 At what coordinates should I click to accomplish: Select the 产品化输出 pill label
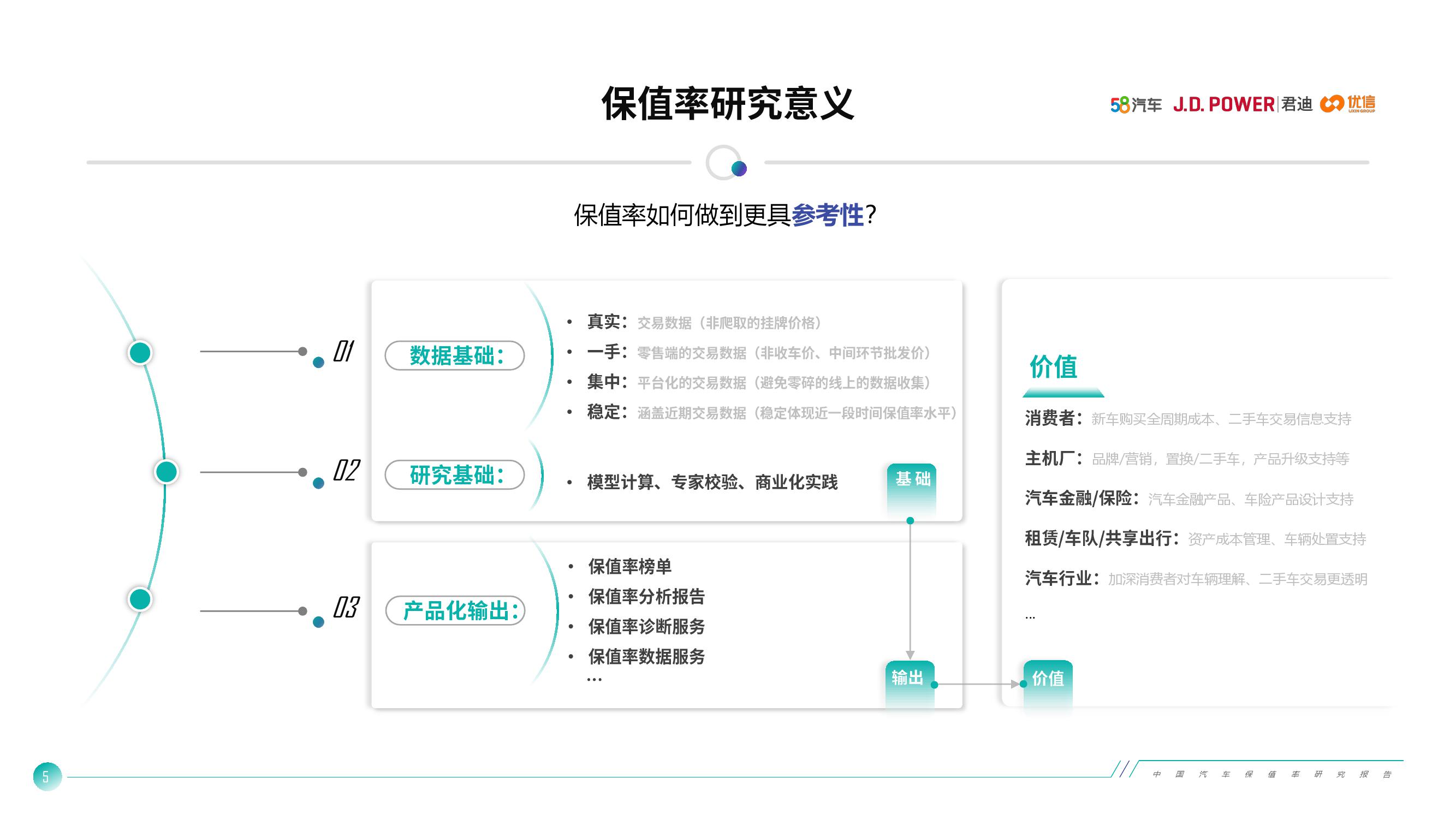click(x=455, y=610)
